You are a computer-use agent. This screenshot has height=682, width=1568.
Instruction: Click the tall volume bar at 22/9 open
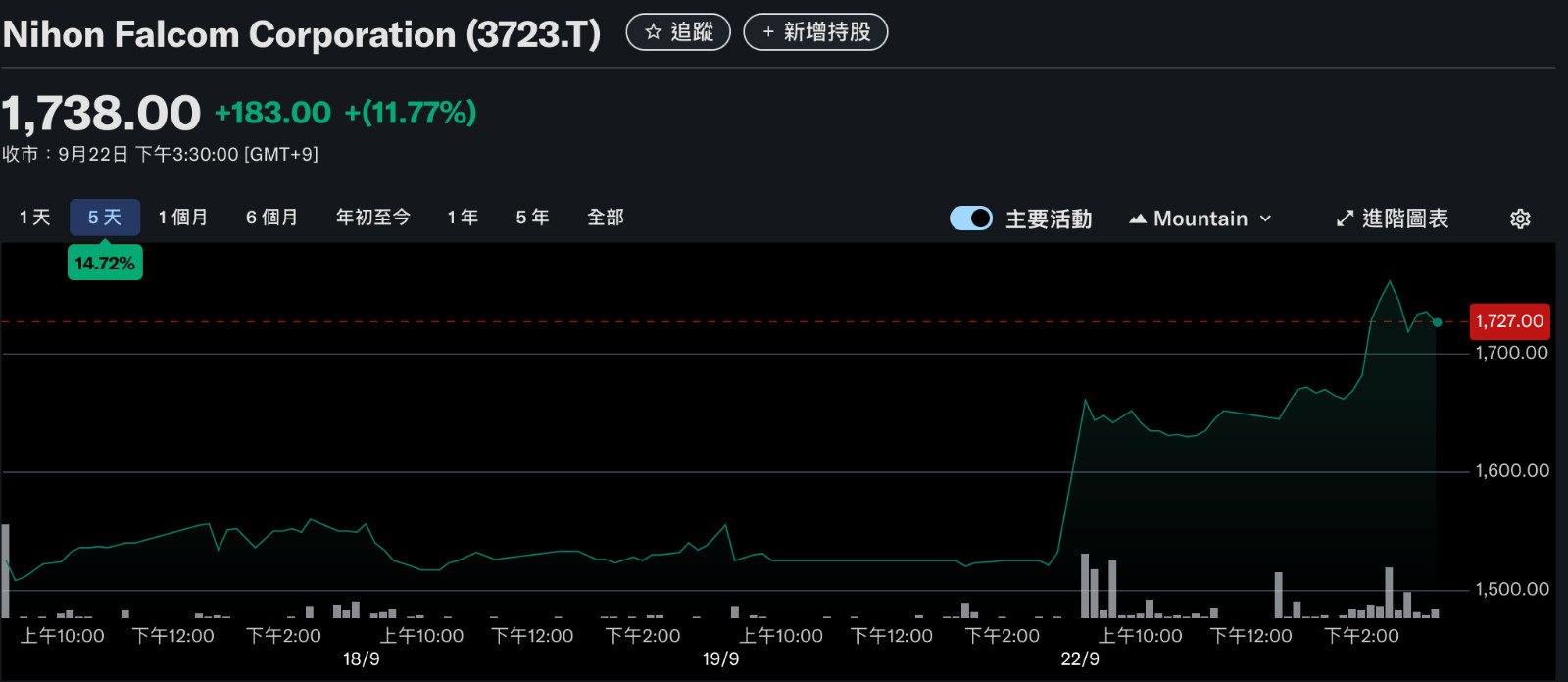pos(1085,586)
